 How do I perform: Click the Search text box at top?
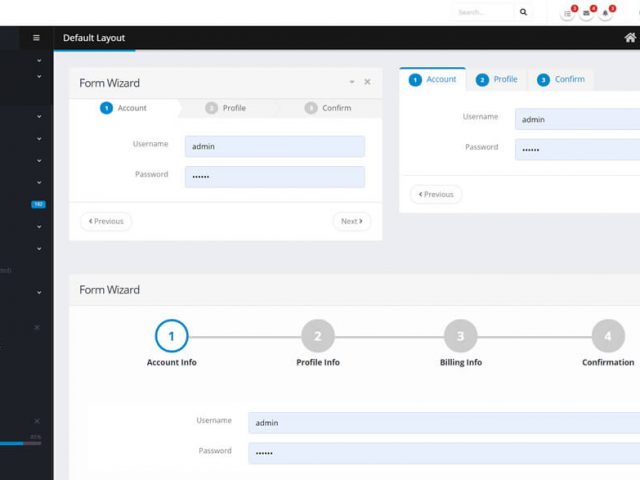483,12
